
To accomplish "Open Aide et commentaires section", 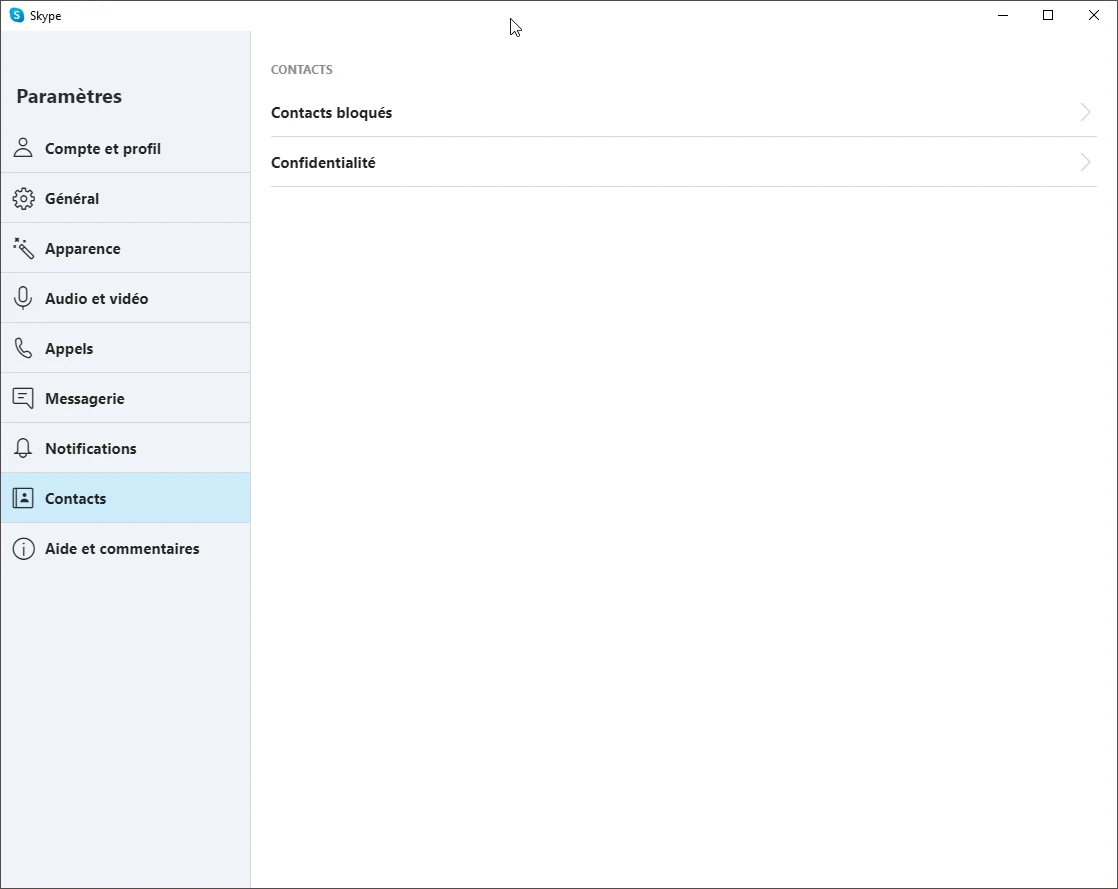I will pos(125,548).
